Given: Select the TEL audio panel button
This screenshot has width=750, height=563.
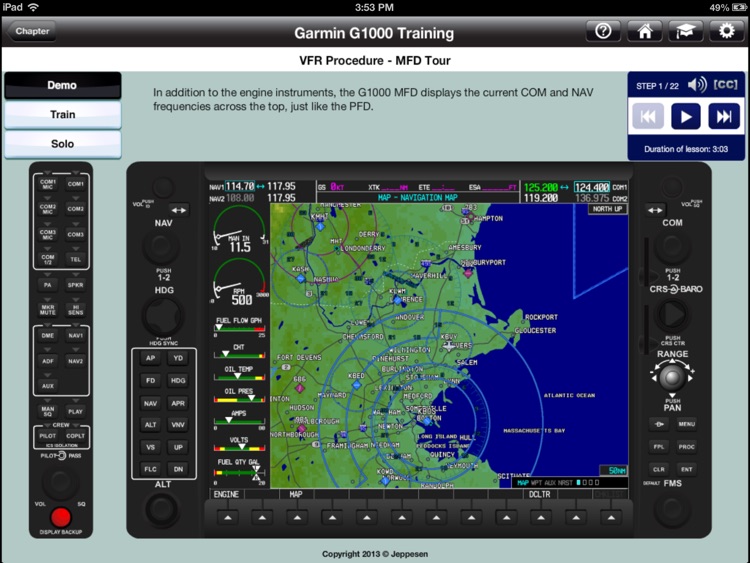Looking at the screenshot, I should pyautogui.click(x=76, y=259).
